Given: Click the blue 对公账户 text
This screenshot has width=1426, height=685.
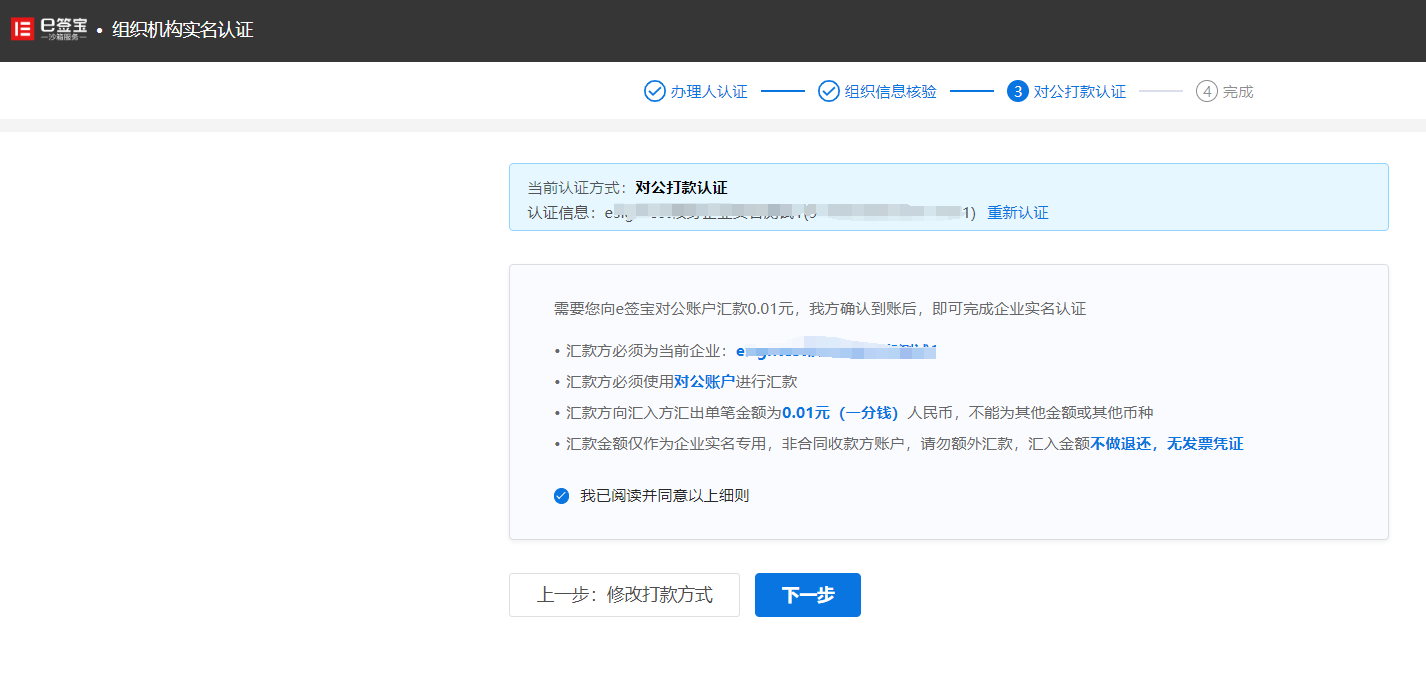Looking at the screenshot, I should [704, 381].
